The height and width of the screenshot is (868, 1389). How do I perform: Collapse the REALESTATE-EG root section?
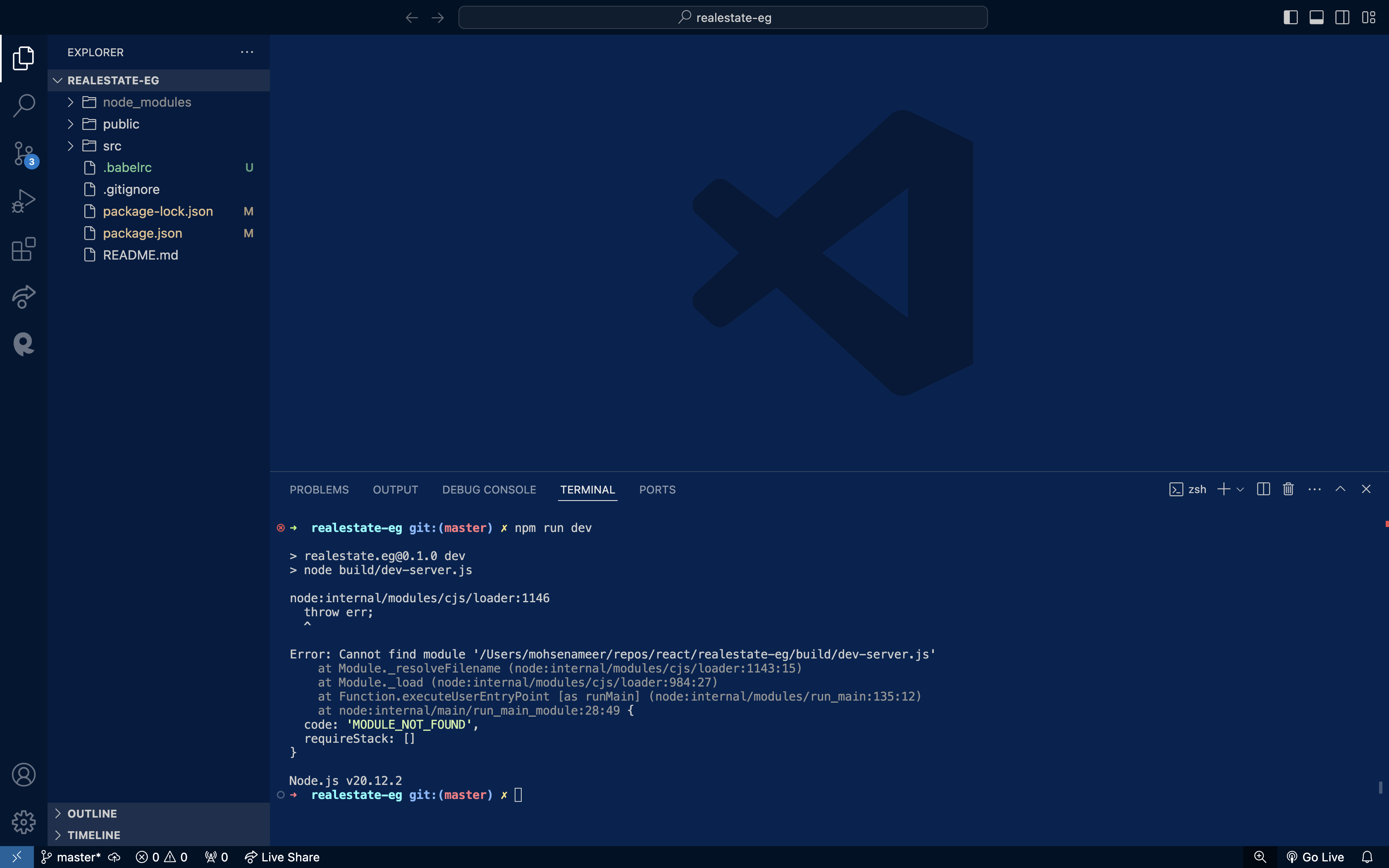pyautogui.click(x=159, y=80)
